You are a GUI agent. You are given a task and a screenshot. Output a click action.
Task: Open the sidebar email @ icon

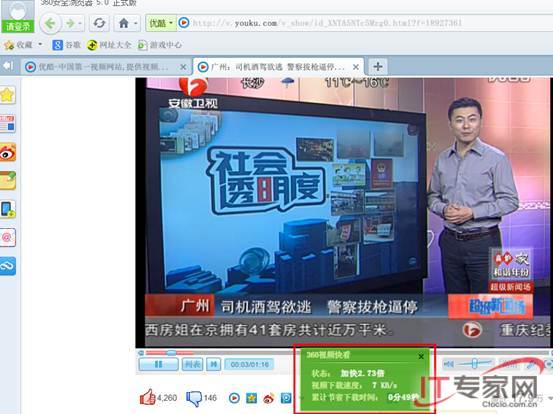[8, 237]
